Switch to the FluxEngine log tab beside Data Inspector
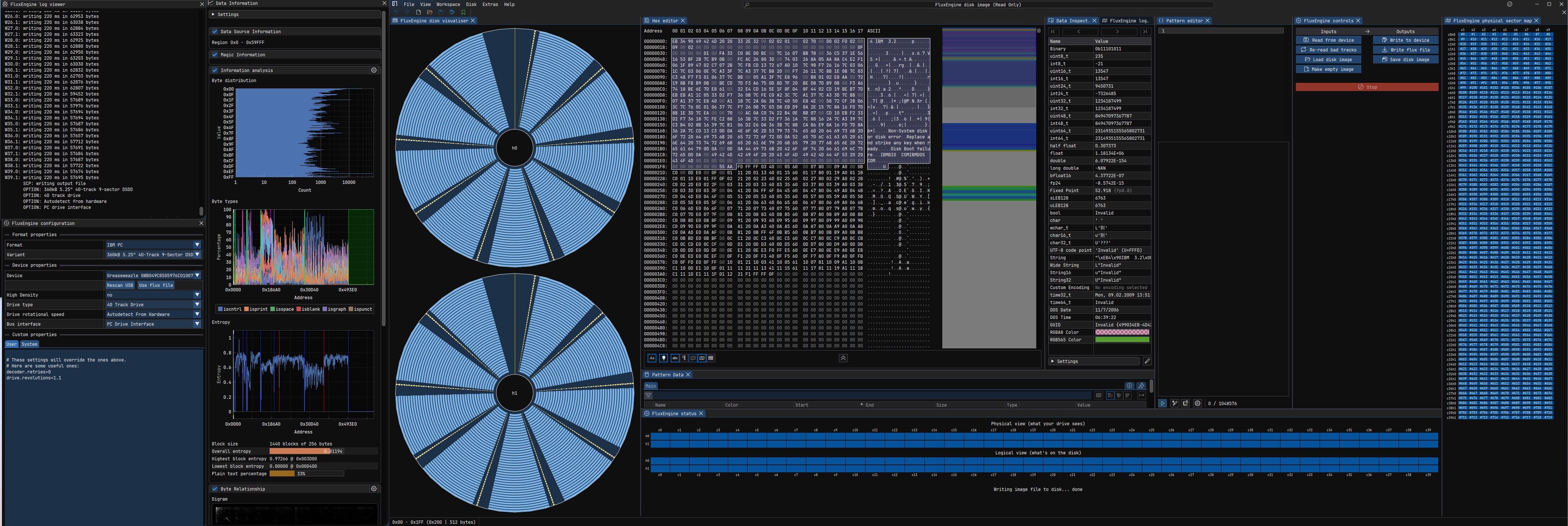1568x526 pixels. (x=1126, y=21)
